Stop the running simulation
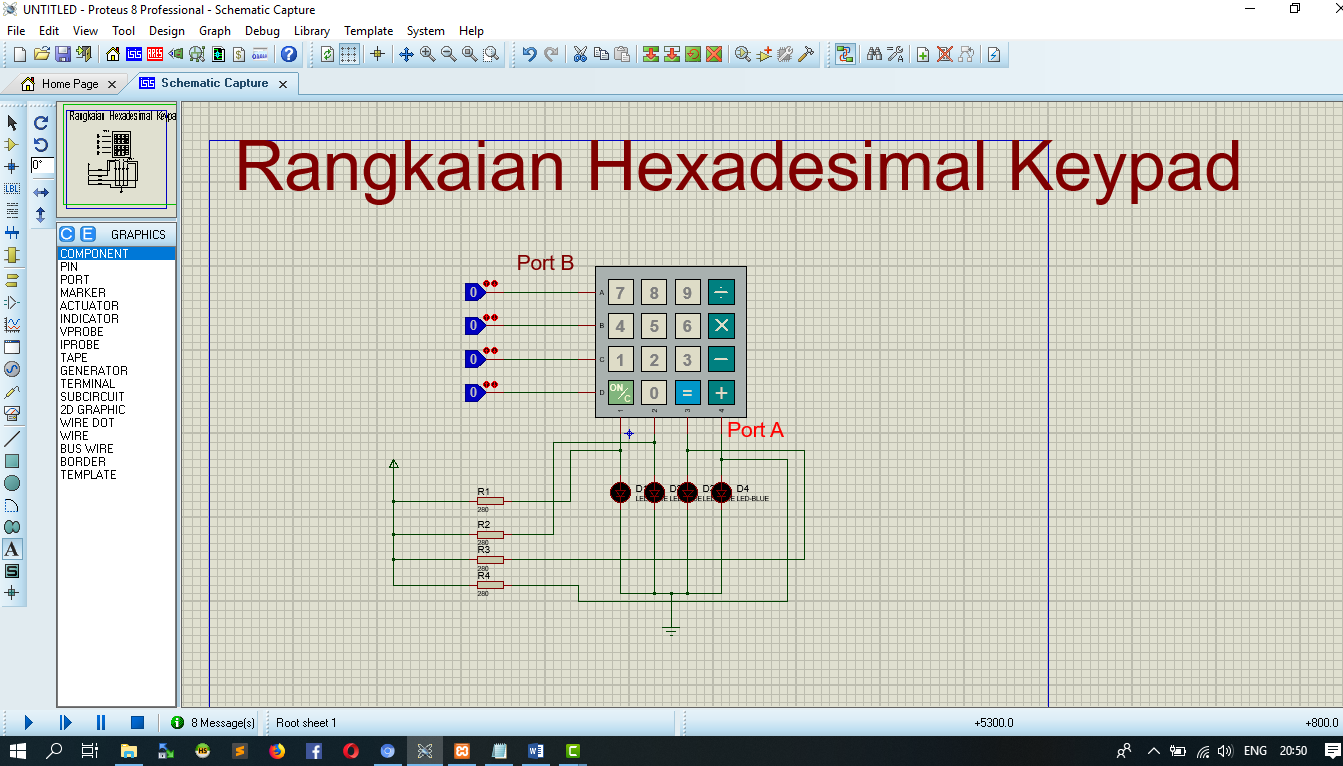 point(139,722)
